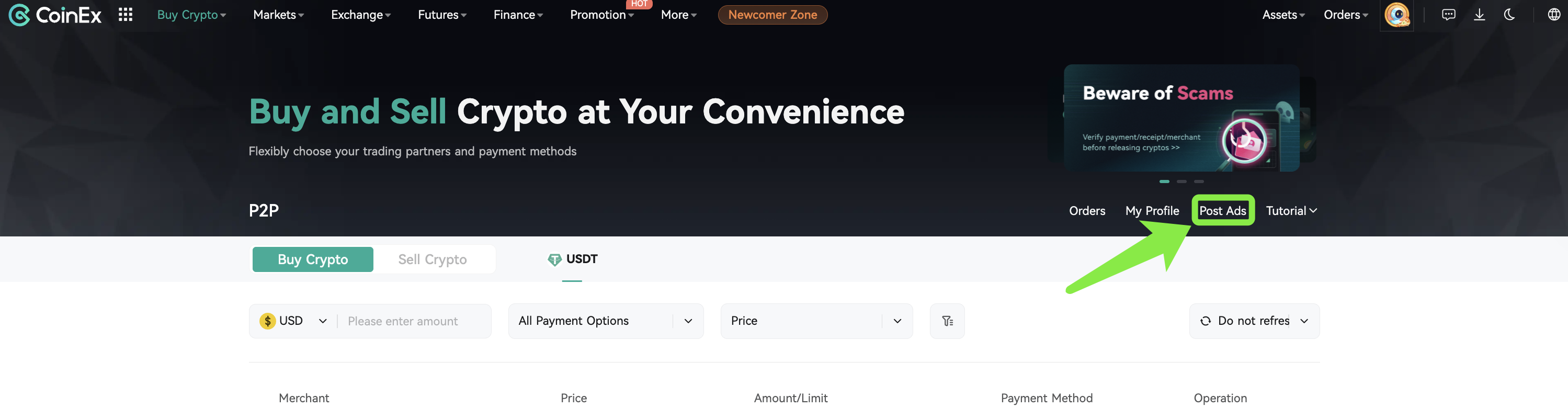
Task: Select the USDT coin tab
Action: (x=572, y=259)
